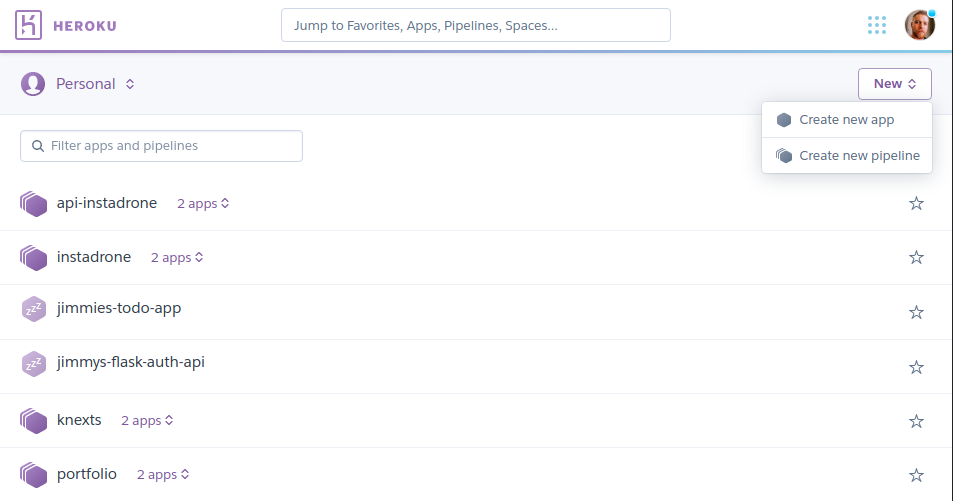Expand the knexts 2 apps list

(147, 421)
